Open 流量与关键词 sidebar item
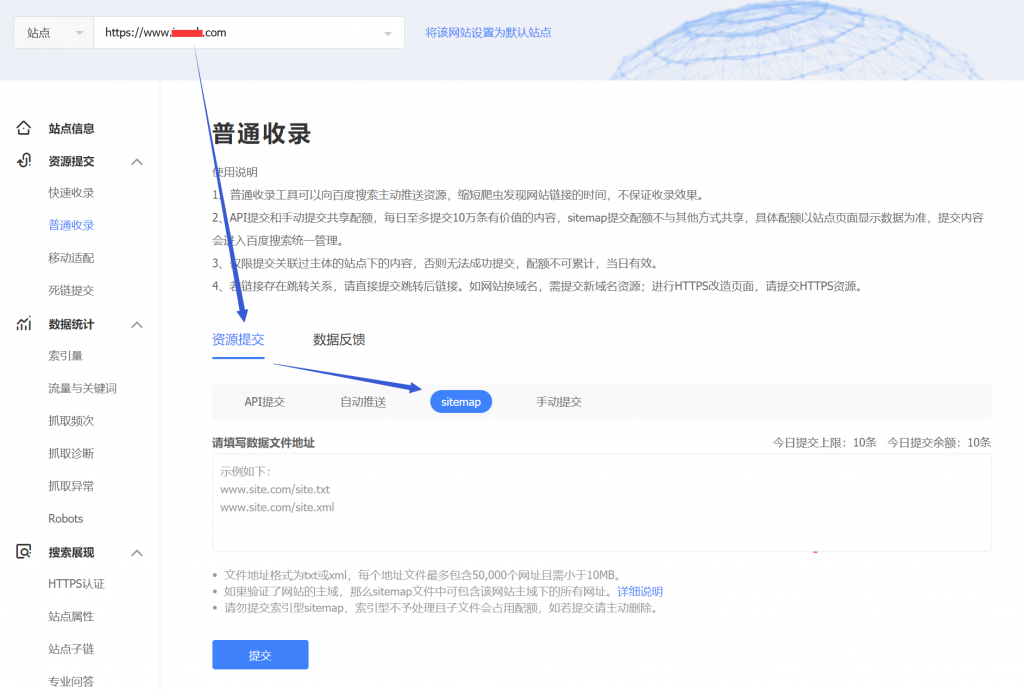Screen dimensions: 1024x690 click(82, 388)
